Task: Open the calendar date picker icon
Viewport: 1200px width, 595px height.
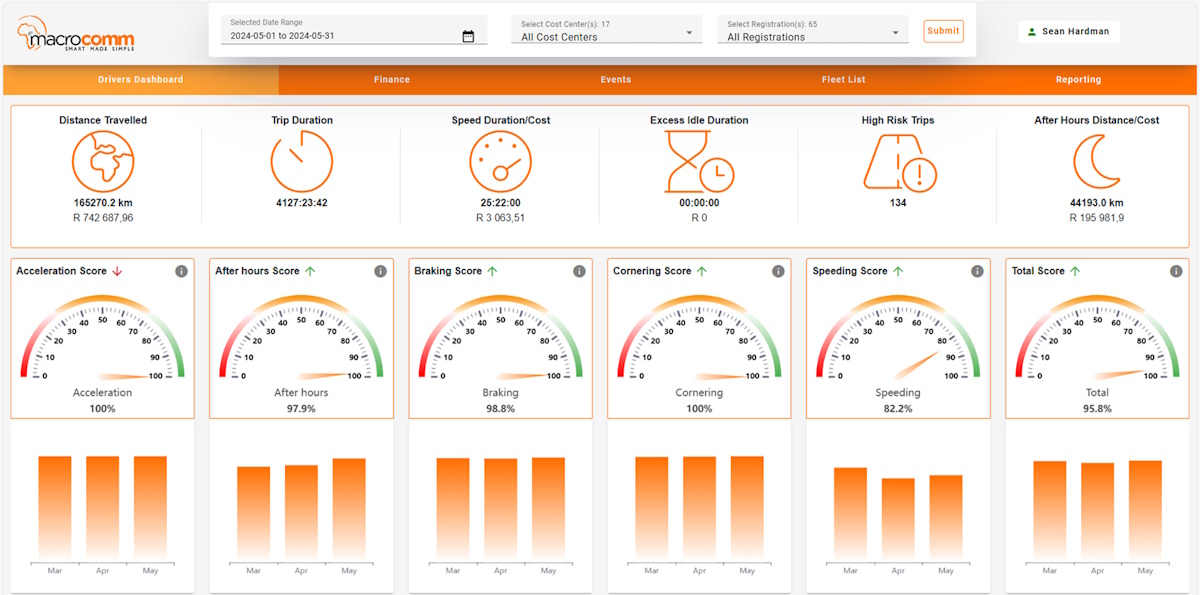Action: [x=468, y=37]
